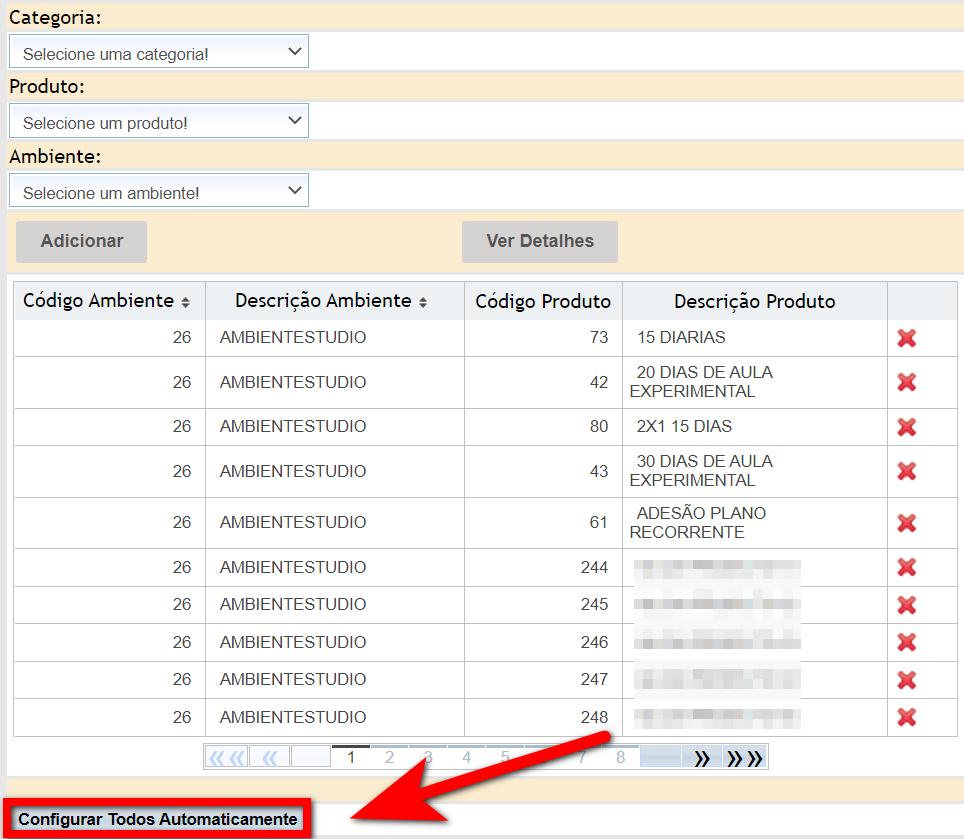Go to the next page of results
The image size is (964, 839).
click(702, 758)
